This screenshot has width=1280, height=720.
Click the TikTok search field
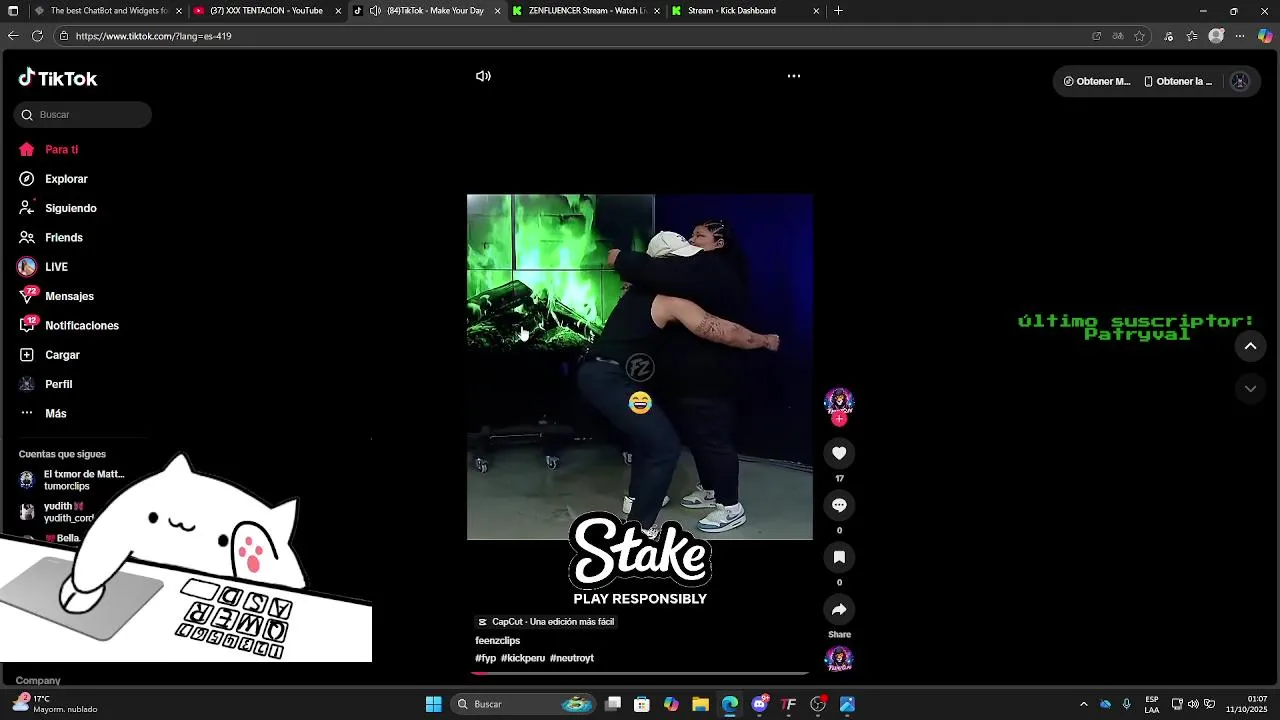pos(83,114)
